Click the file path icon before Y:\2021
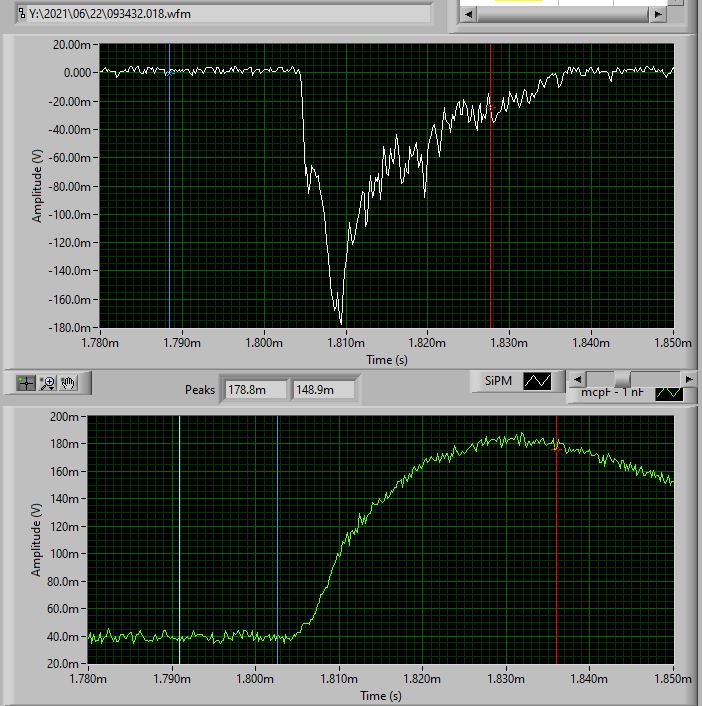Viewport: 702px width, 706px height. (20, 14)
